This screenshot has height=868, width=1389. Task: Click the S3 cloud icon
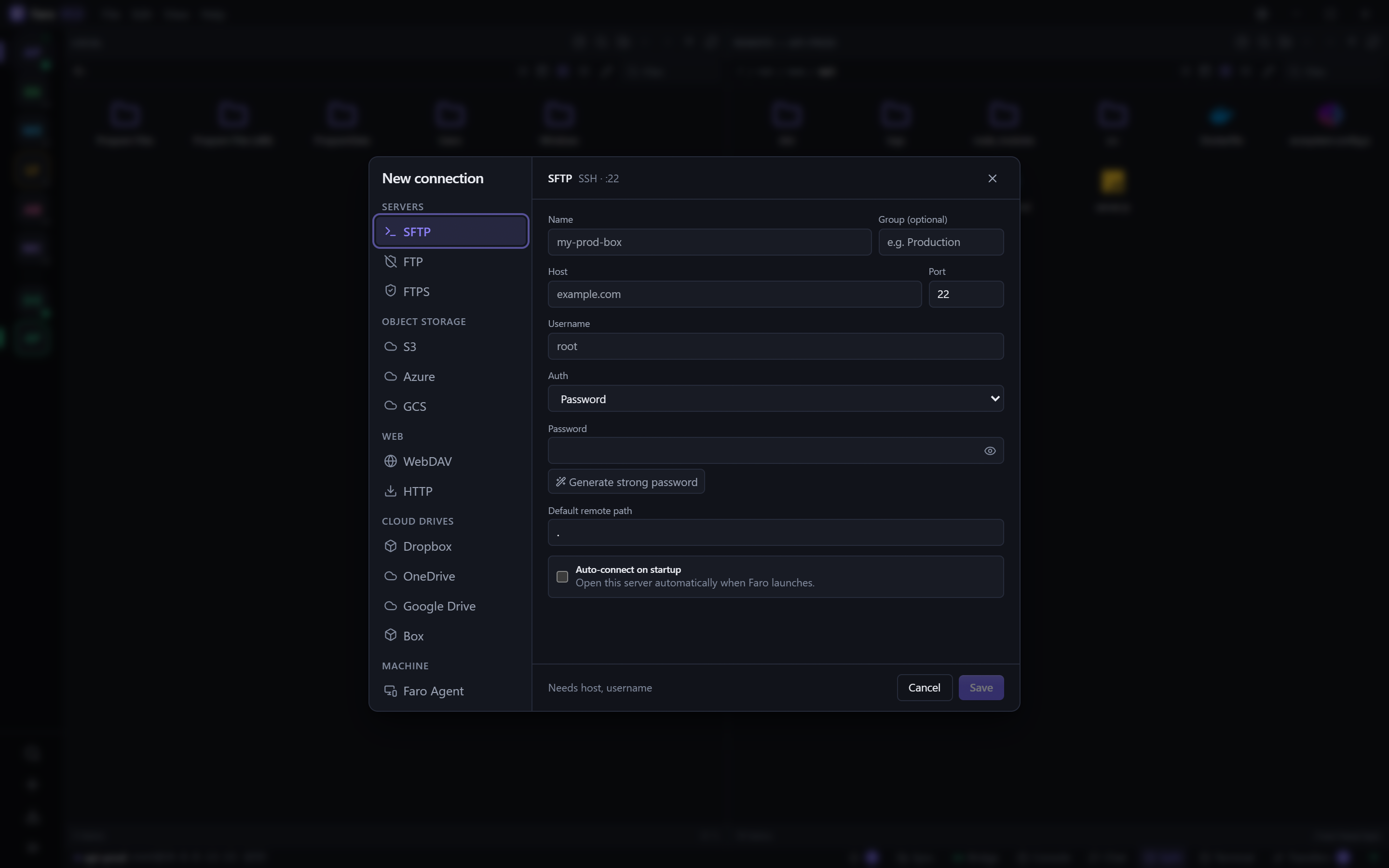click(390, 346)
